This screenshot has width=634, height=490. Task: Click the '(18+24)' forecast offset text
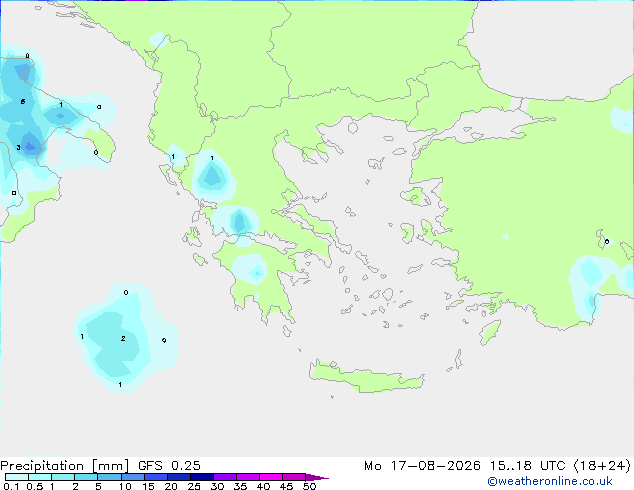[x=602, y=466]
